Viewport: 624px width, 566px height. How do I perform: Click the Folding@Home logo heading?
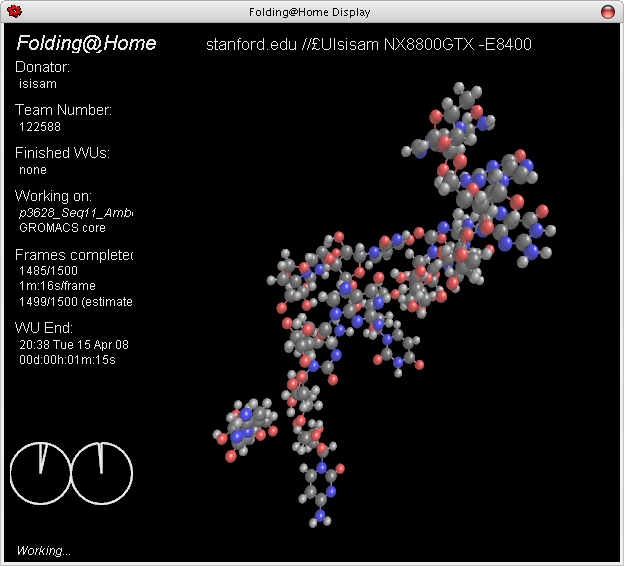click(86, 43)
